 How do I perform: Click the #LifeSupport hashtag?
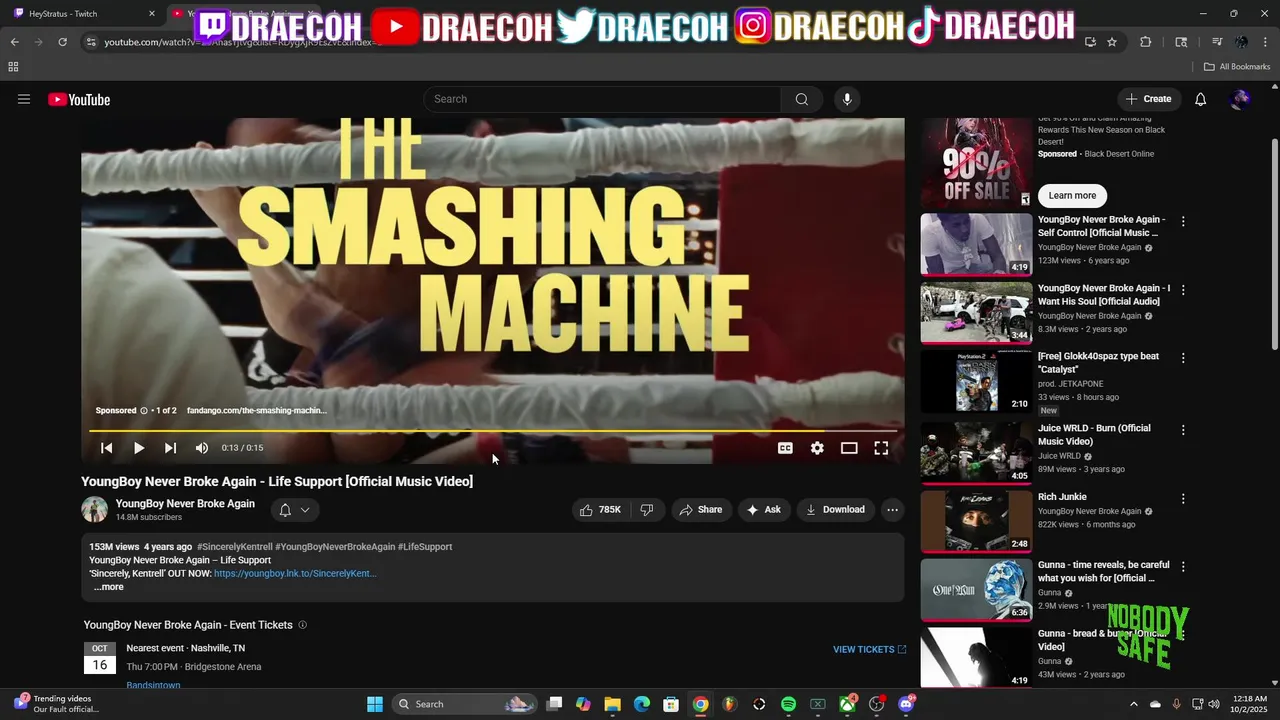[425, 547]
